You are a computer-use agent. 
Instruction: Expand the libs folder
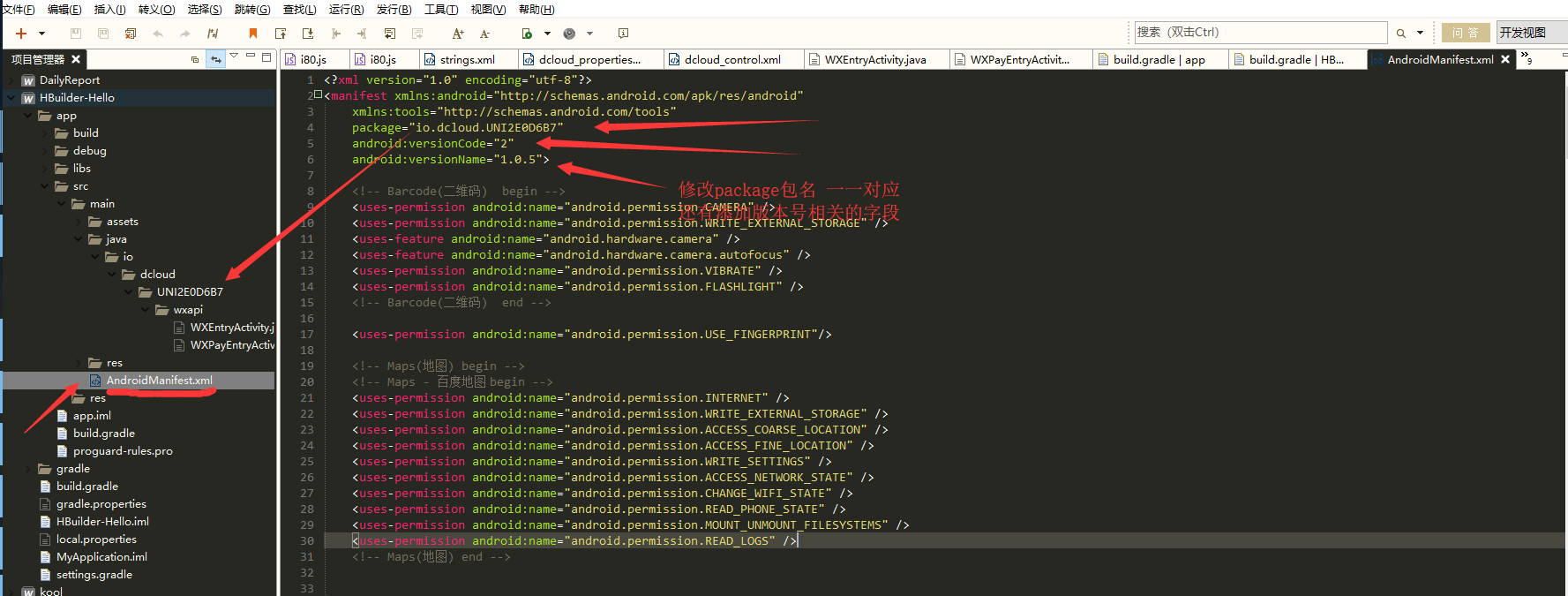pyautogui.click(x=45, y=169)
